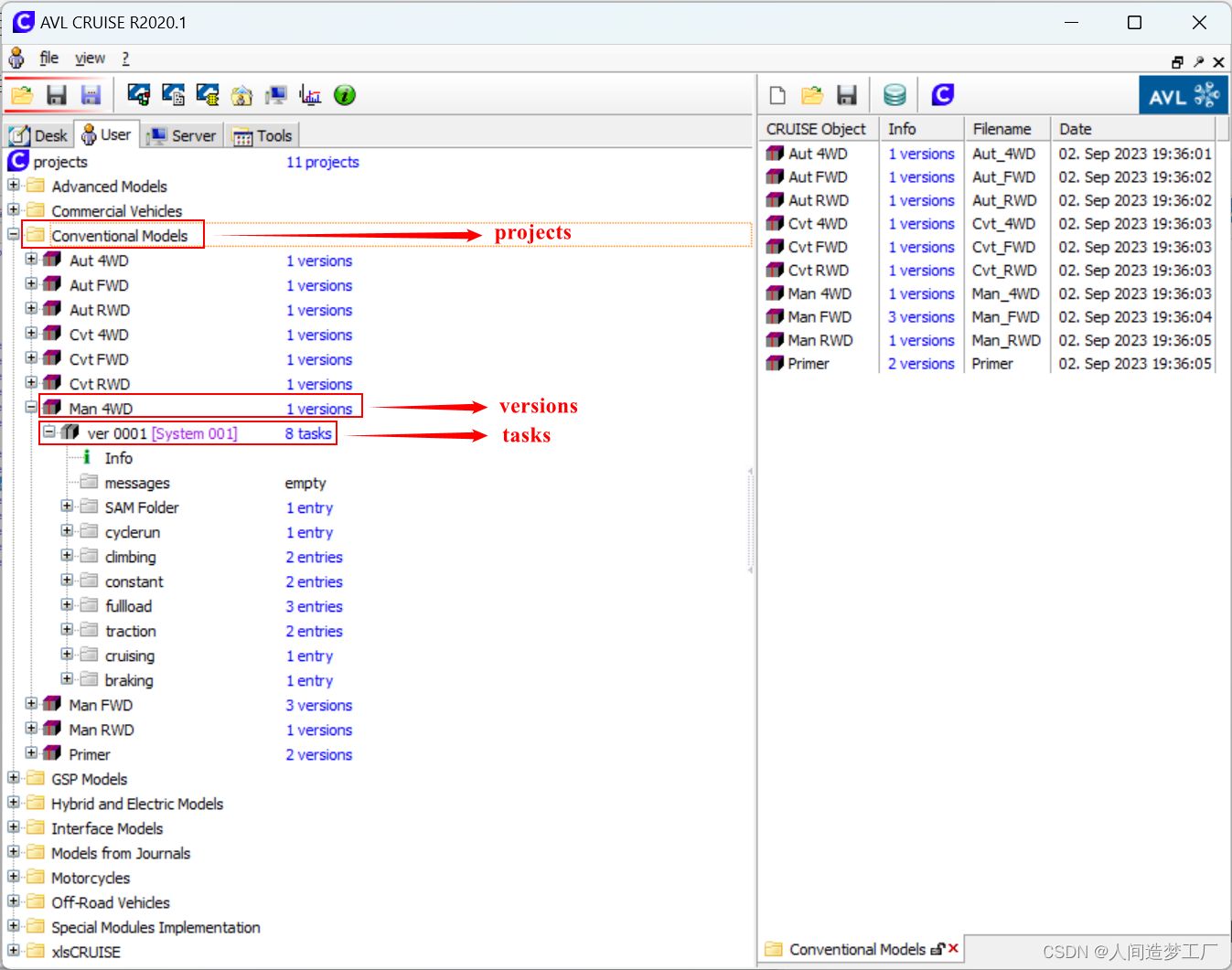Screen dimensions: 1232x970
Task: Collapse the Conventional Models folder
Action: [14, 235]
